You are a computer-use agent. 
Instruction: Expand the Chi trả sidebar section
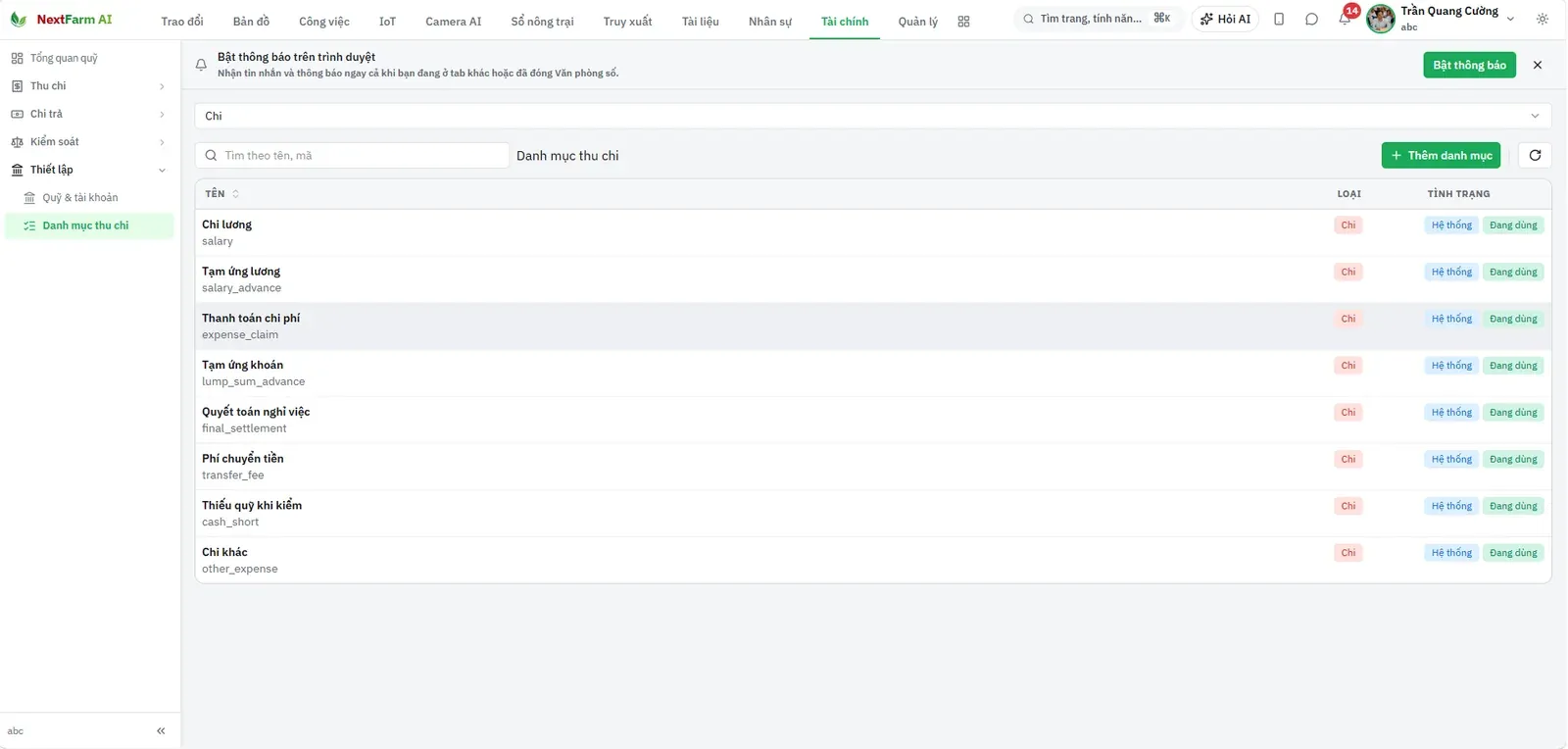point(88,114)
